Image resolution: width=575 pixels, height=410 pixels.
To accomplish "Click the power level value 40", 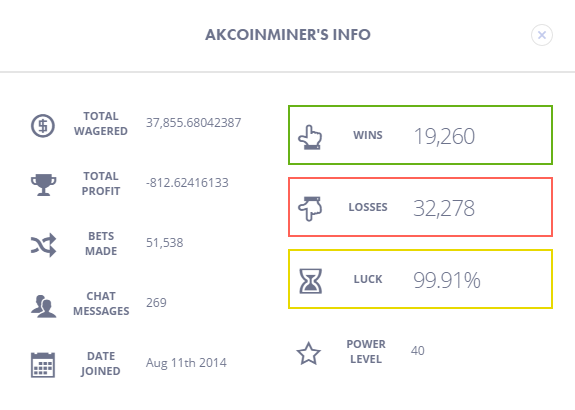I will click(x=418, y=351).
